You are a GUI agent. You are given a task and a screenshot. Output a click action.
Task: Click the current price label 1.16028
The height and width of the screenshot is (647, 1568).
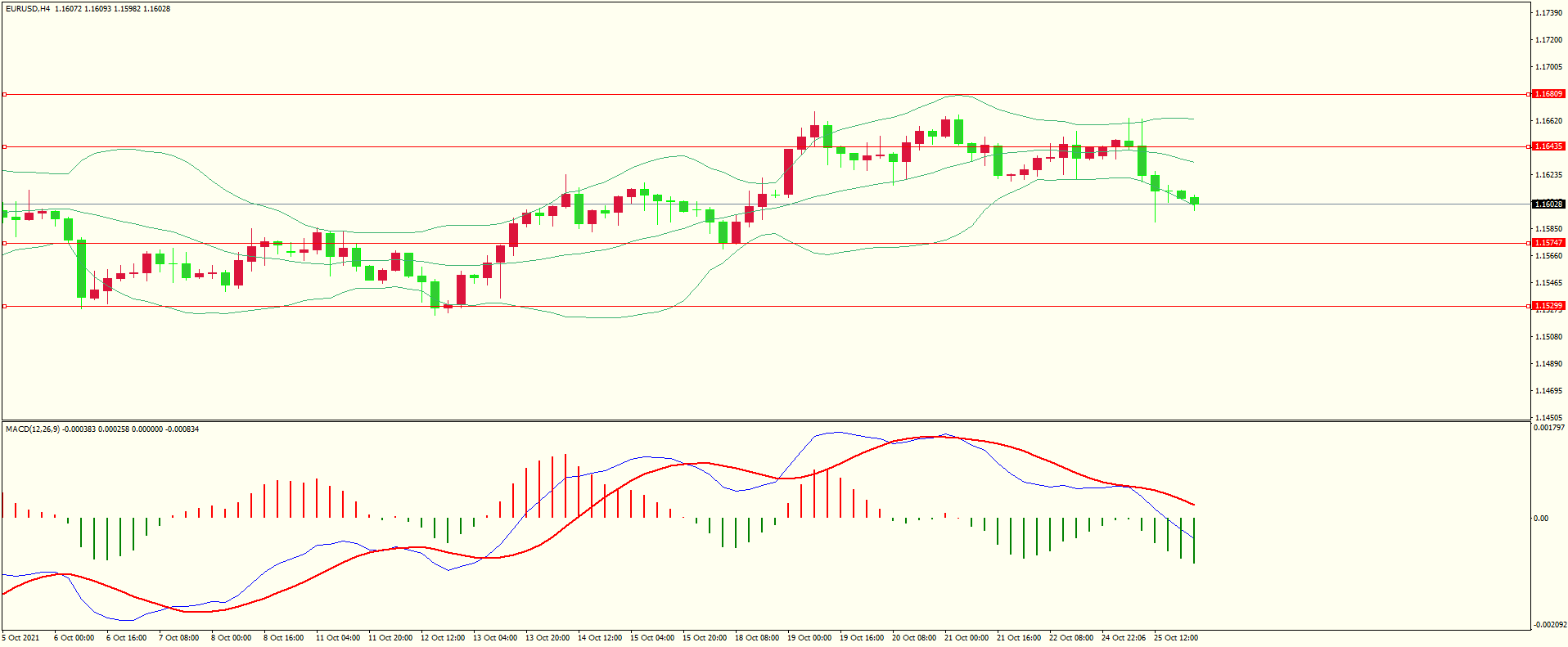[x=1548, y=204]
